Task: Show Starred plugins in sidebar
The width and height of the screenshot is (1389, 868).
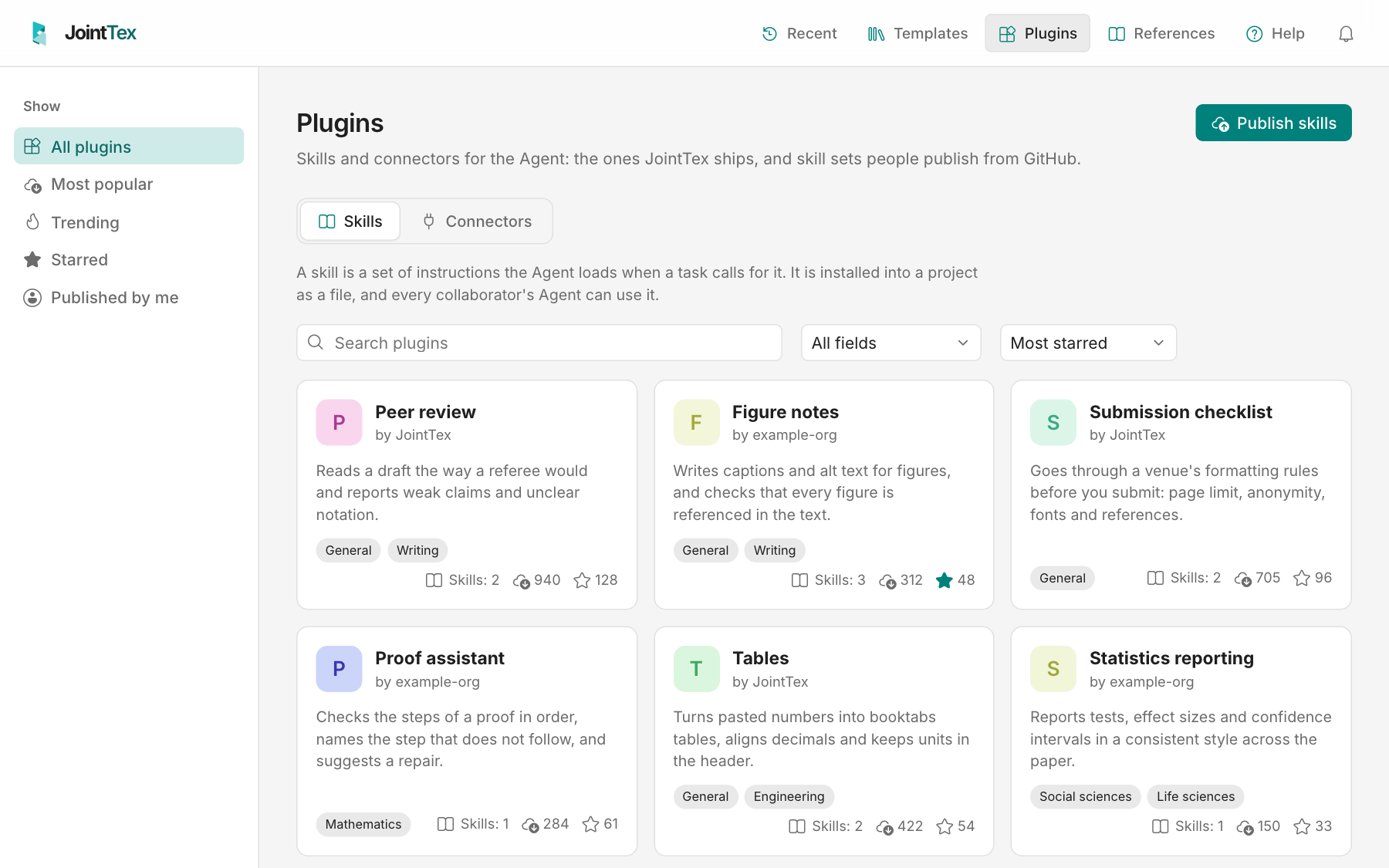Action: (x=129, y=260)
